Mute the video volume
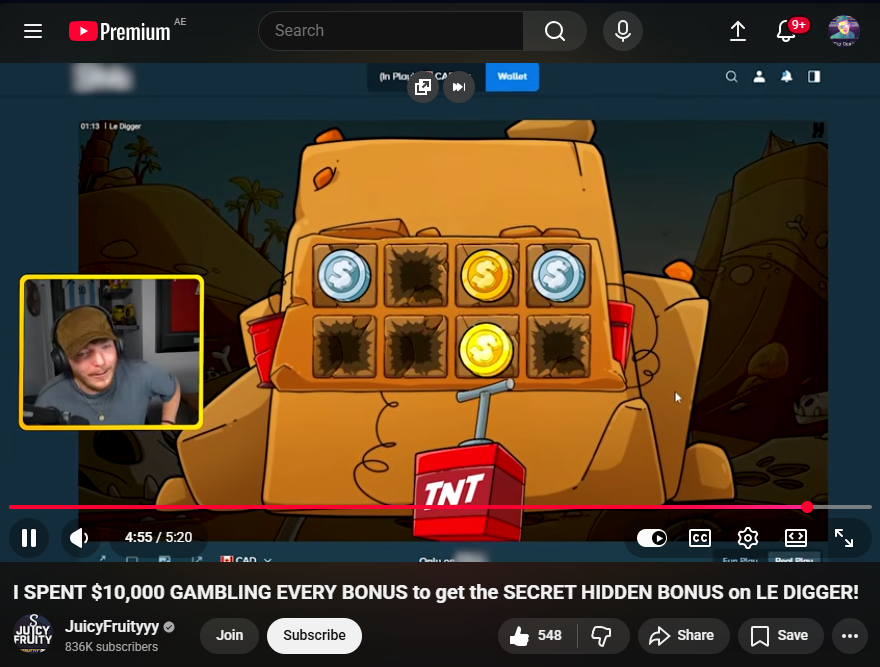This screenshot has height=667, width=880. (79, 538)
